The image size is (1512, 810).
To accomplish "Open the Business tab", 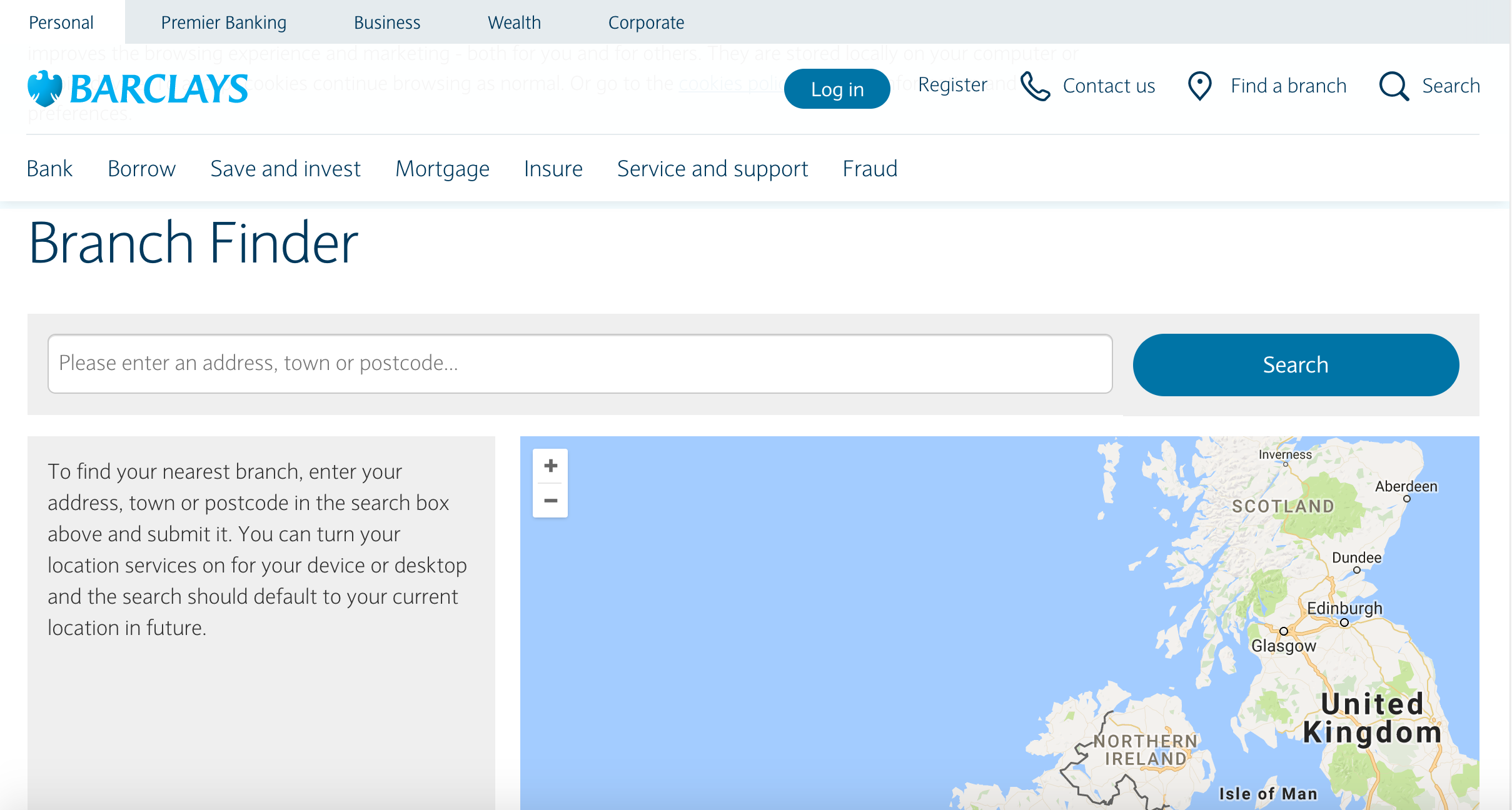I will 387,22.
